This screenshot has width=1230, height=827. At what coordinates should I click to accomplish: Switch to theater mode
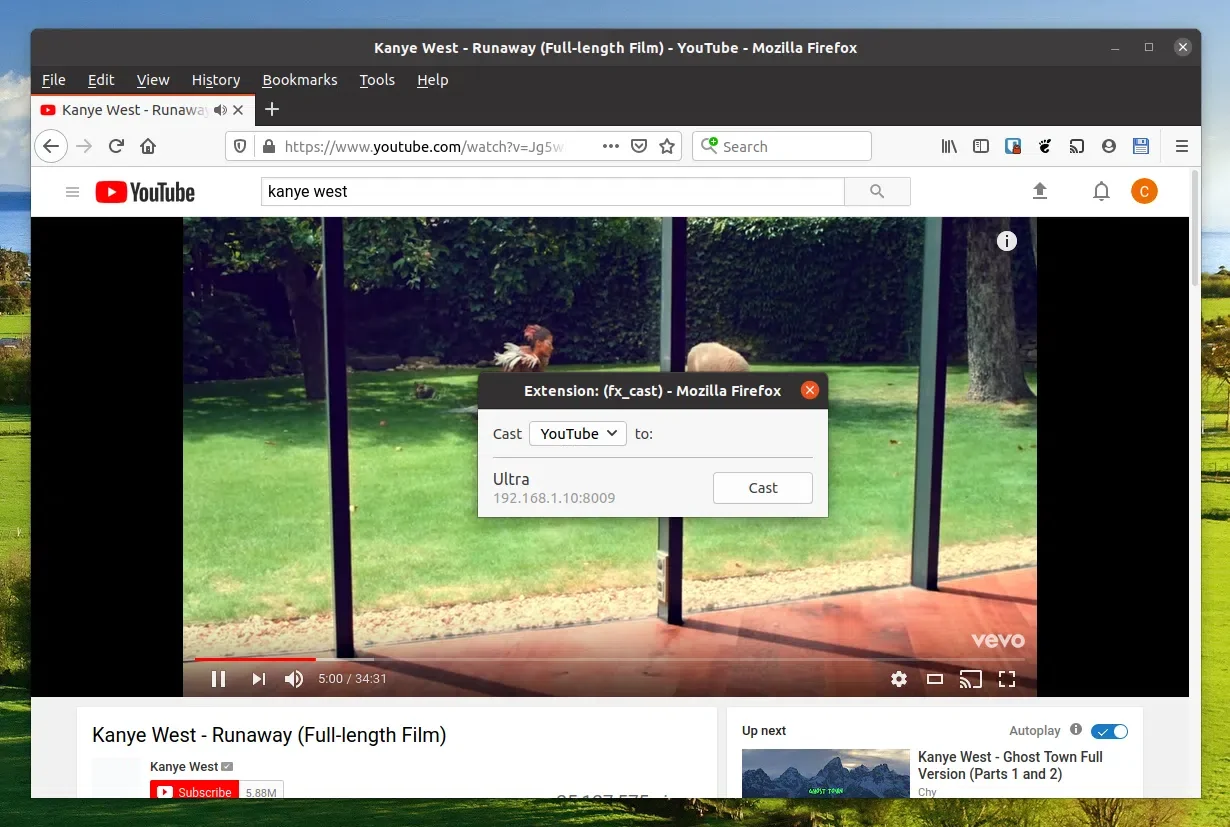[x=935, y=679]
